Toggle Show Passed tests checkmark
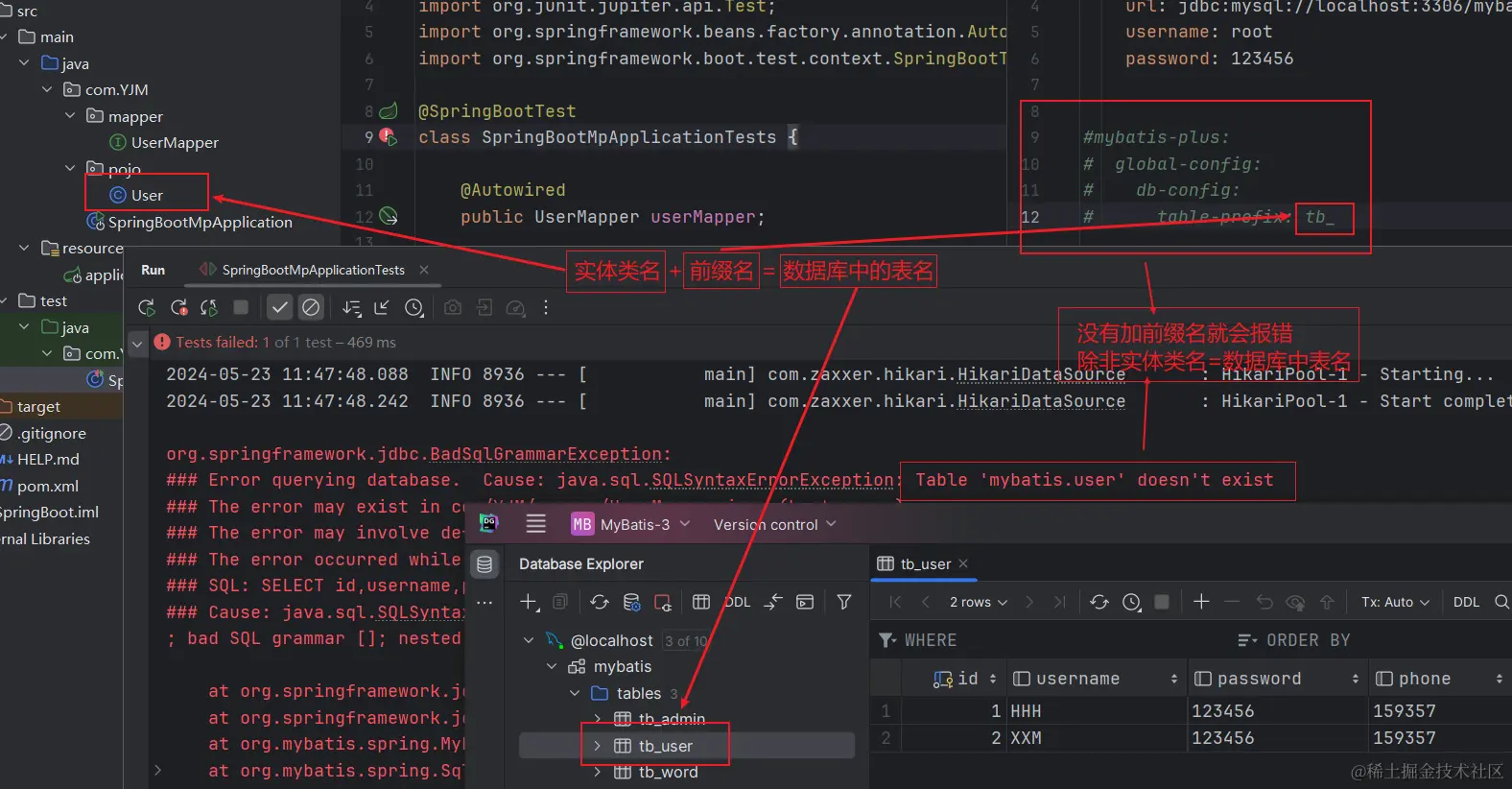Image resolution: width=1512 pixels, height=789 pixels. tap(279, 308)
